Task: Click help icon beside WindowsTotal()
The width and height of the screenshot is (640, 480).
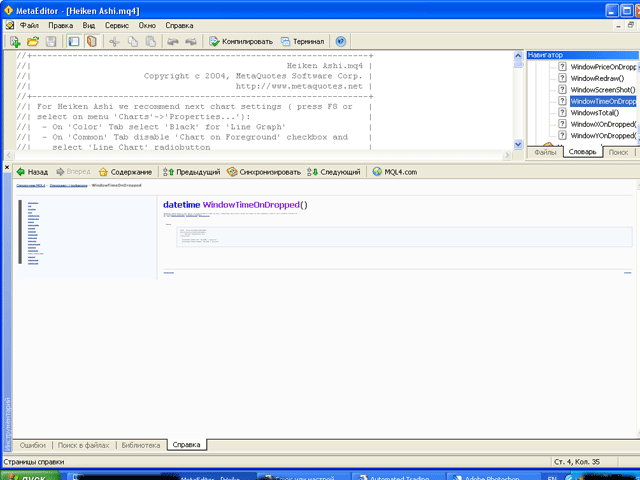Action: click(562, 112)
